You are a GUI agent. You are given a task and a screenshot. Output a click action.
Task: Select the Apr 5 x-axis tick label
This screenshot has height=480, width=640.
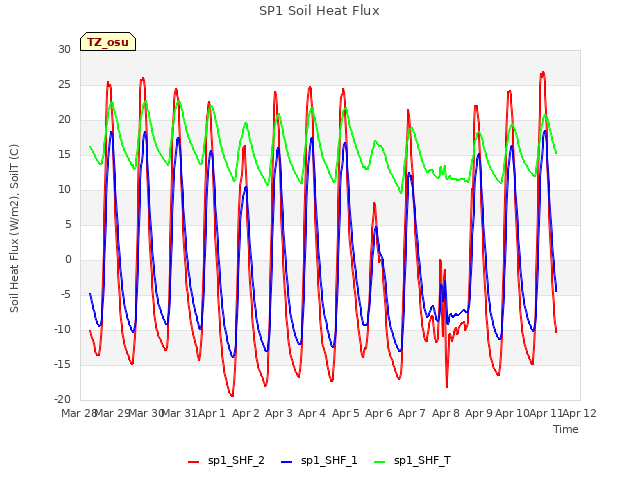[x=345, y=413]
